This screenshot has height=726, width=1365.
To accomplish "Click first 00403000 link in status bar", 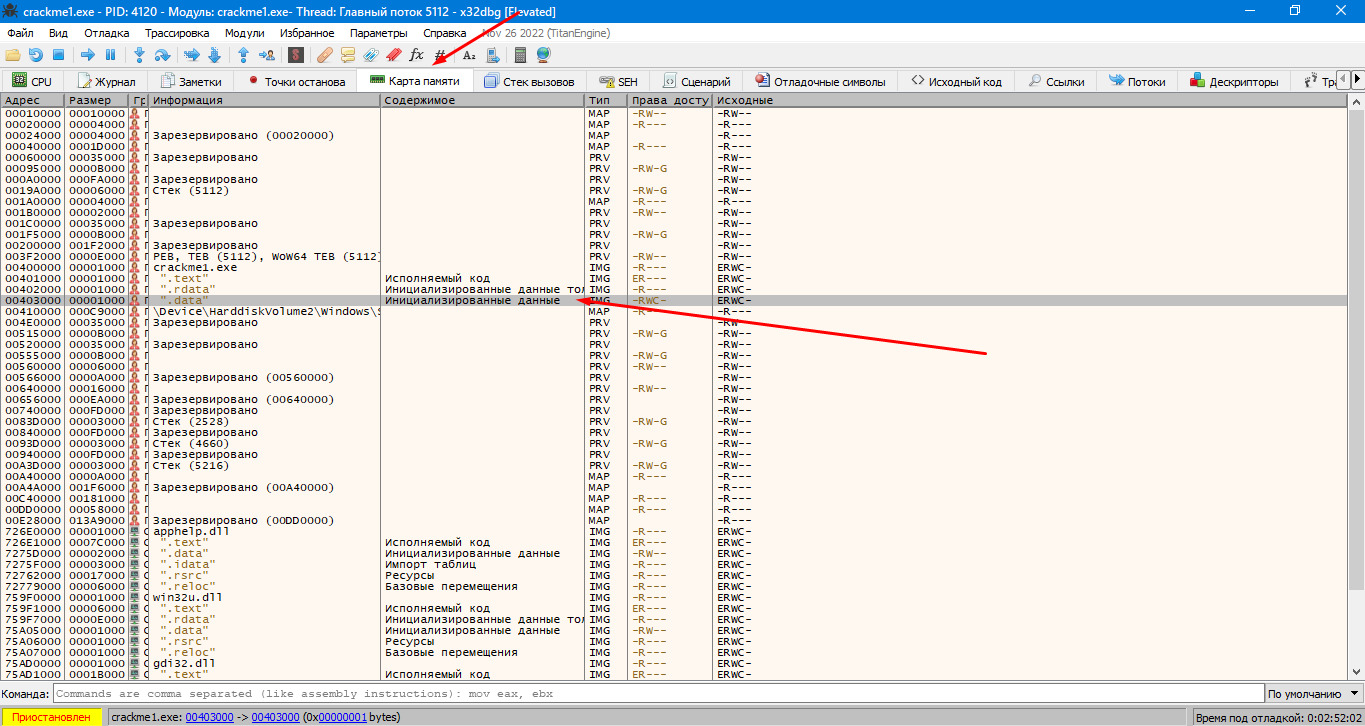I will [x=210, y=717].
